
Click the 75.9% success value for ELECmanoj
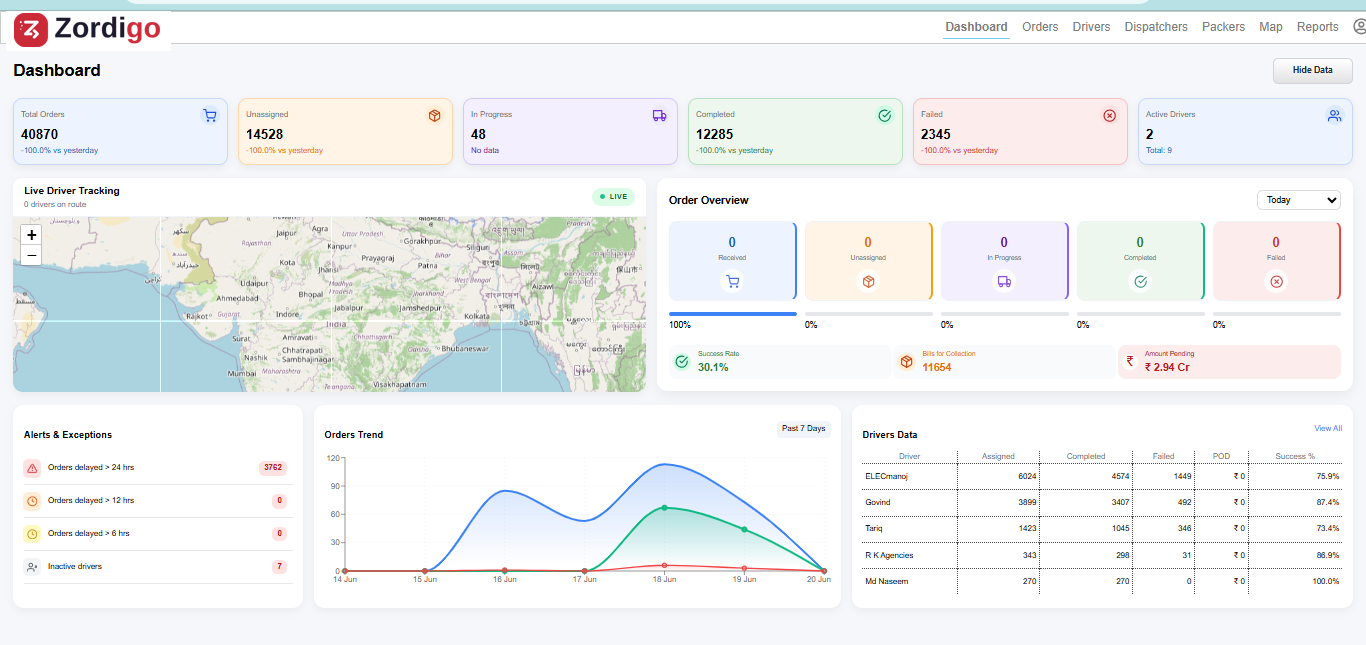pyautogui.click(x=1327, y=477)
